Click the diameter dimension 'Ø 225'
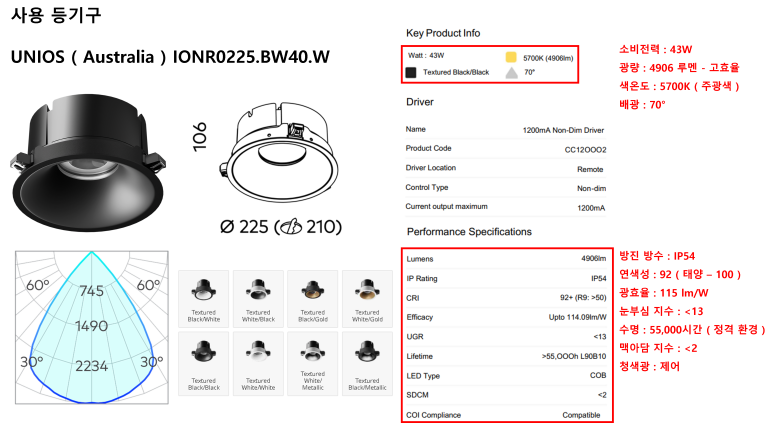Image resolution: width=773 pixels, height=423 pixels. [245, 227]
